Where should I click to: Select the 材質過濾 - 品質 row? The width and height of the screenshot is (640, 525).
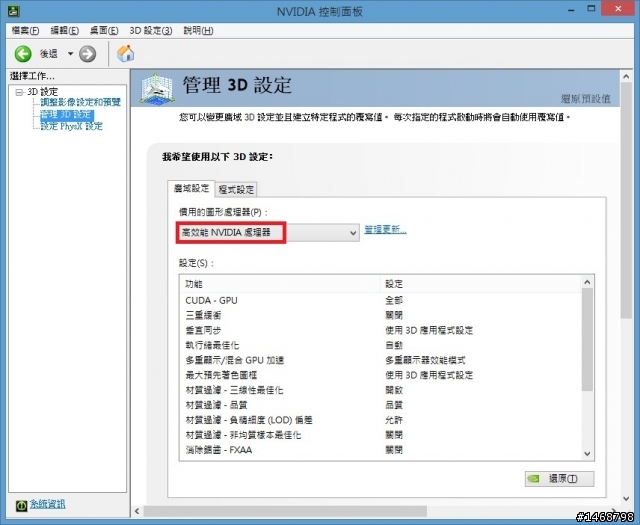[380, 405]
